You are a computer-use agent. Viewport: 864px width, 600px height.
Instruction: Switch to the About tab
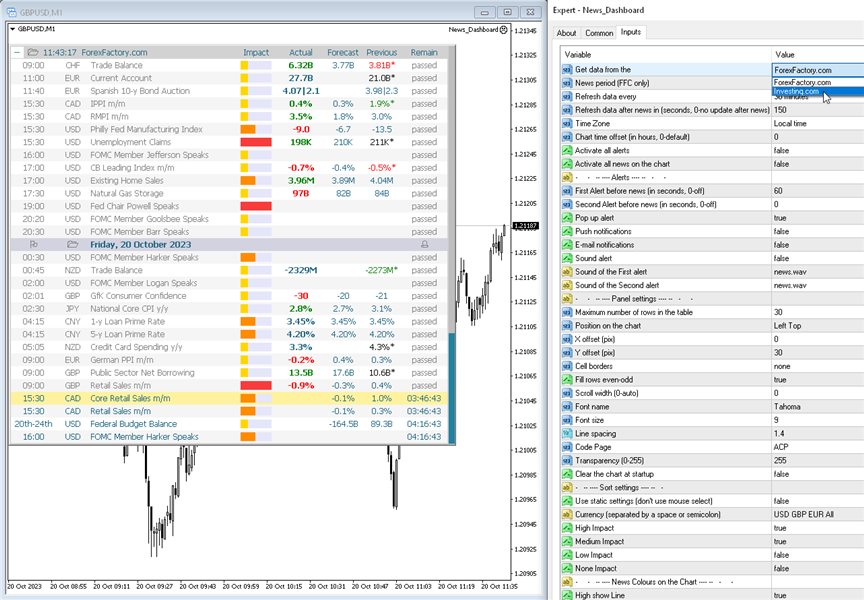coord(566,33)
